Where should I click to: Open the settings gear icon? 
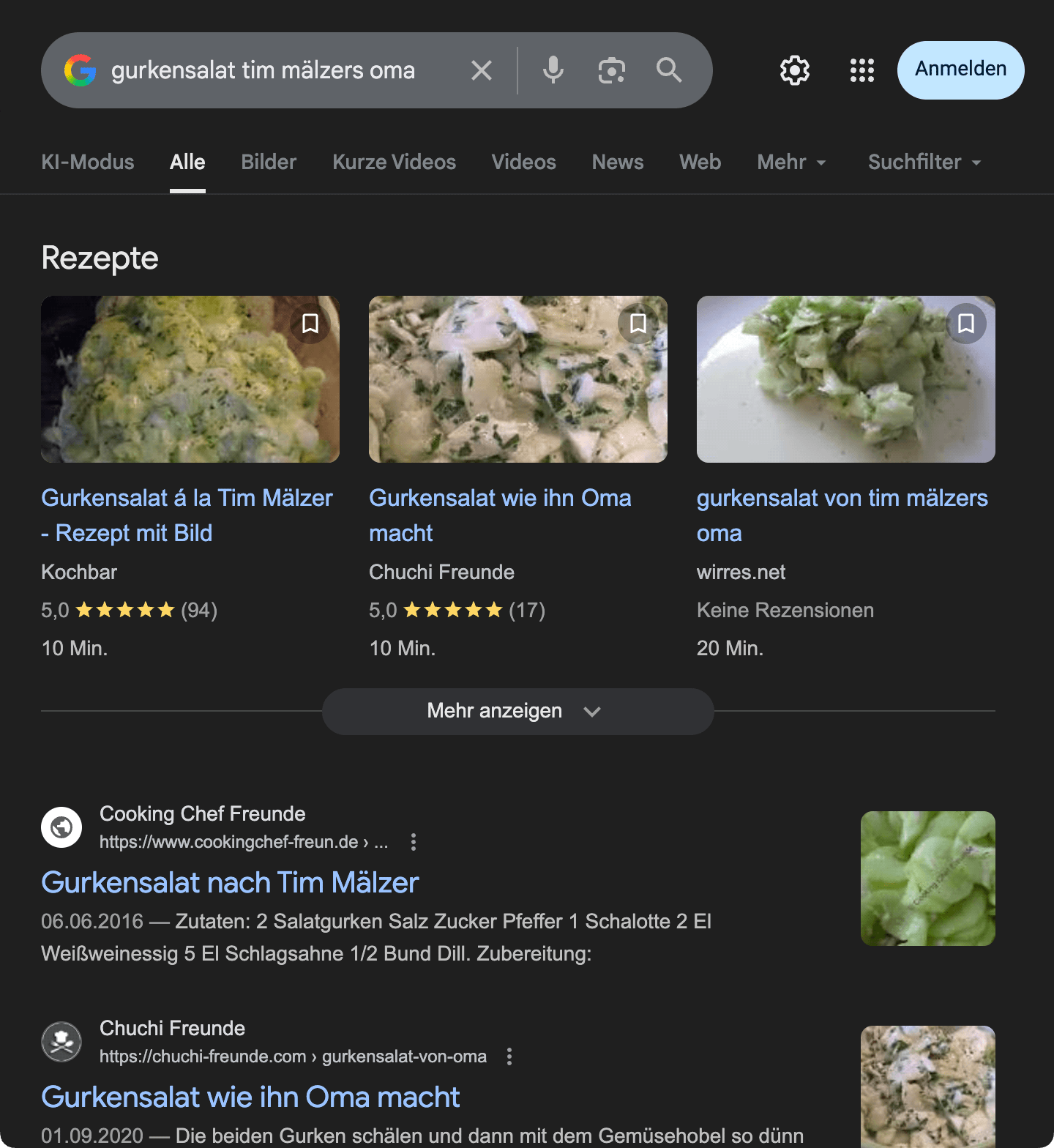point(794,70)
